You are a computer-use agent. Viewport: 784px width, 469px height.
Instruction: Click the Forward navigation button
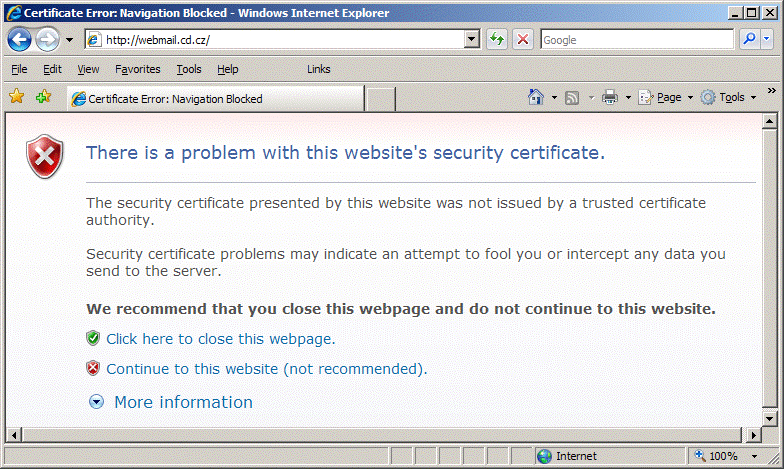coord(47,40)
